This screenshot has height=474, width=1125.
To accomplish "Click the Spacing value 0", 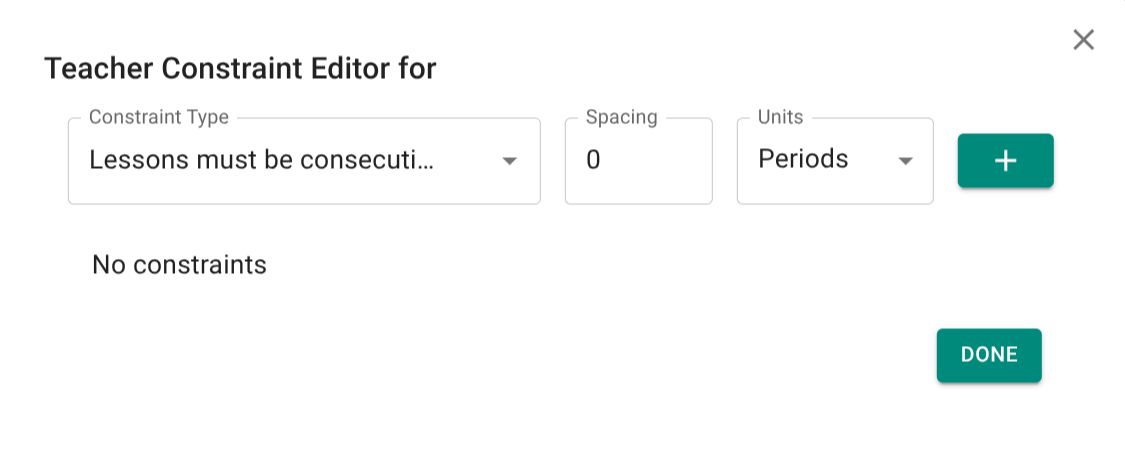I will [594, 160].
